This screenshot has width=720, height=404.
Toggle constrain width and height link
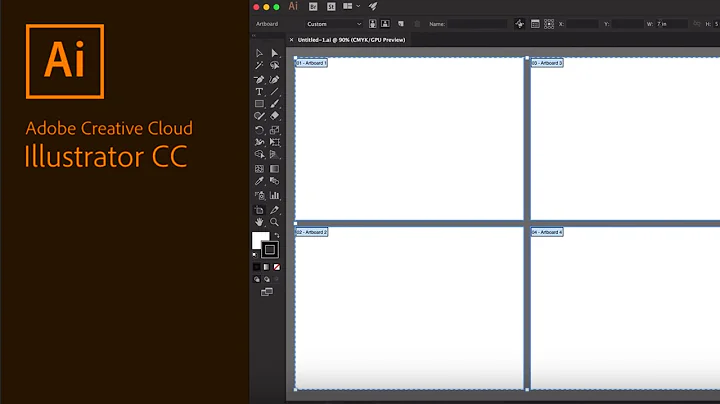(697, 24)
